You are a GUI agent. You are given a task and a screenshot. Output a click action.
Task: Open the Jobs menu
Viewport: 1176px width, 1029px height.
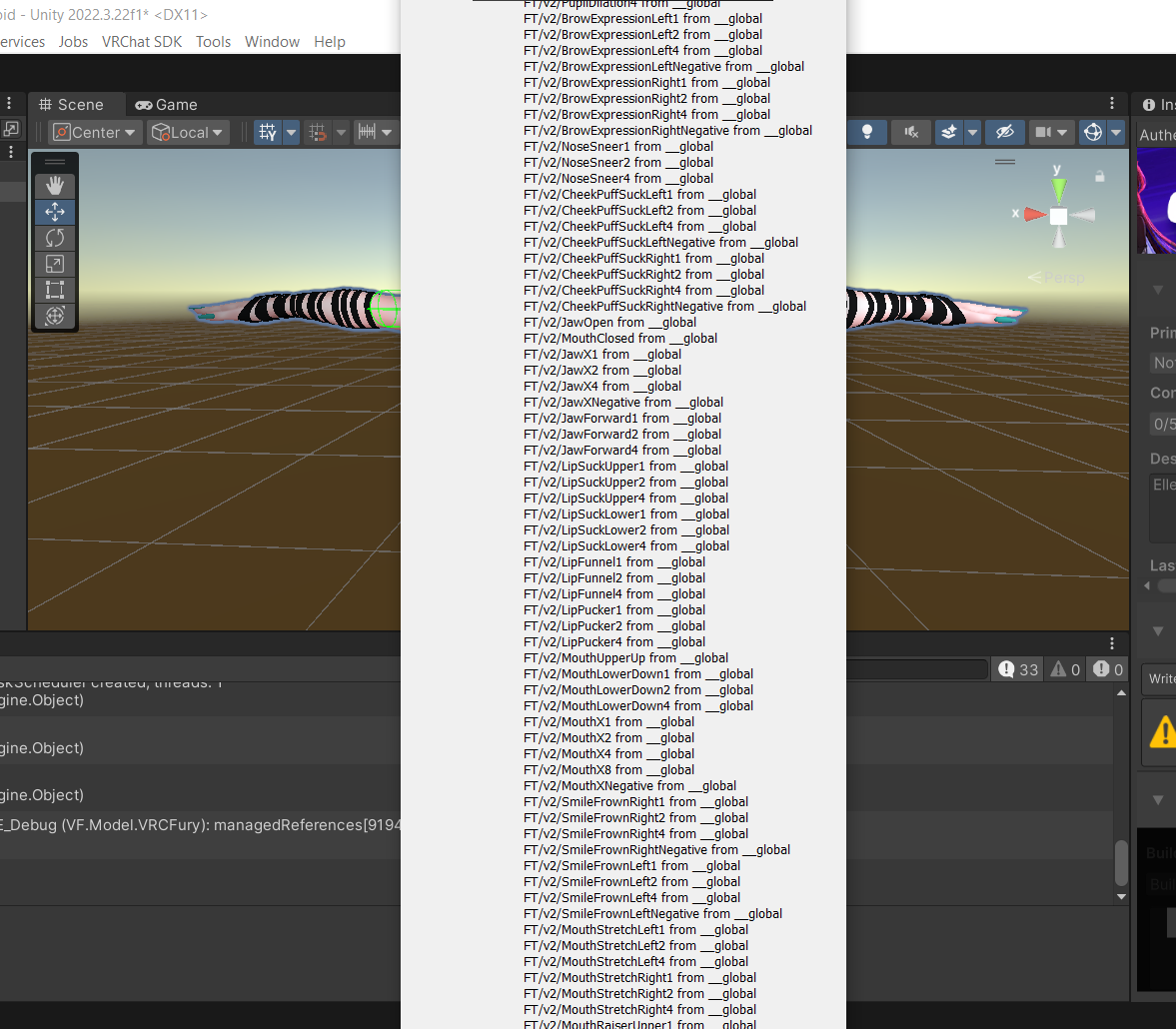[74, 42]
